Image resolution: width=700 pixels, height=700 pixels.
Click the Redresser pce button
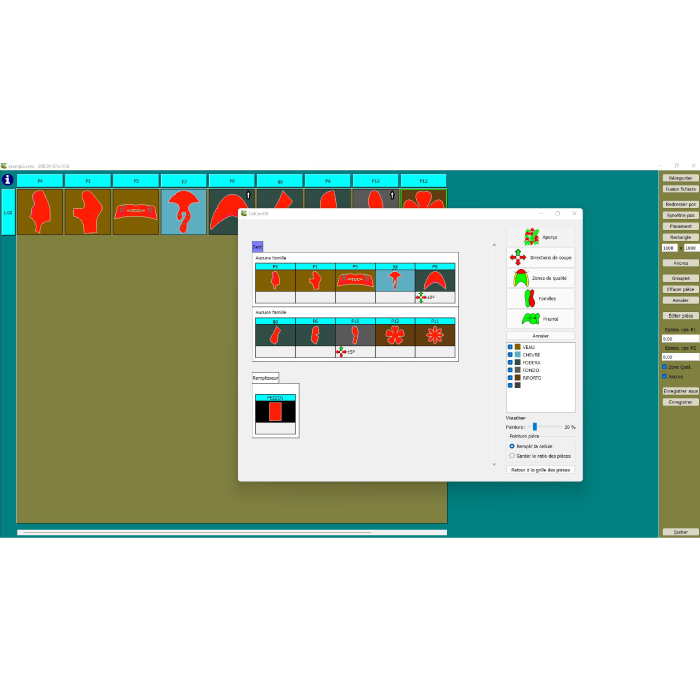click(x=680, y=204)
